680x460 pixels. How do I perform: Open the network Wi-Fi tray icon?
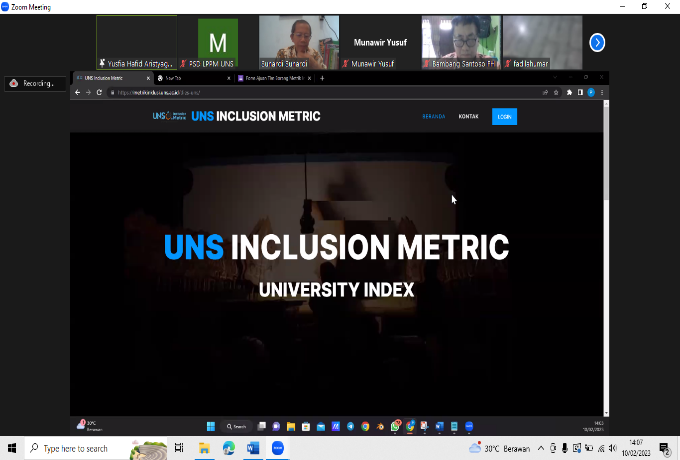[x=601, y=448]
